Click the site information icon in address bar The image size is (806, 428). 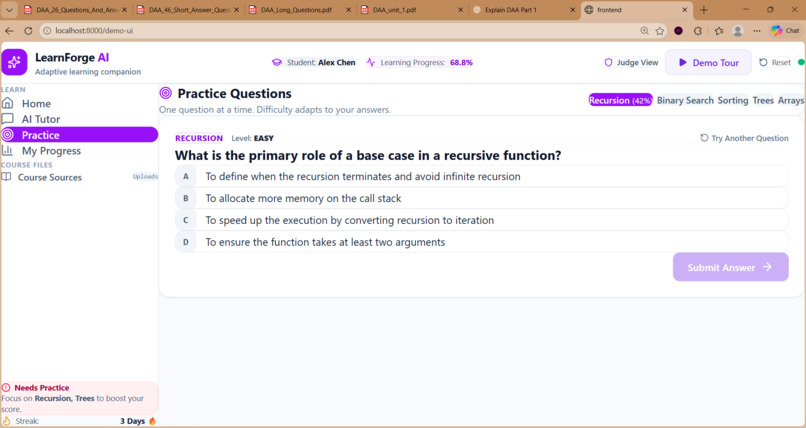[x=47, y=31]
